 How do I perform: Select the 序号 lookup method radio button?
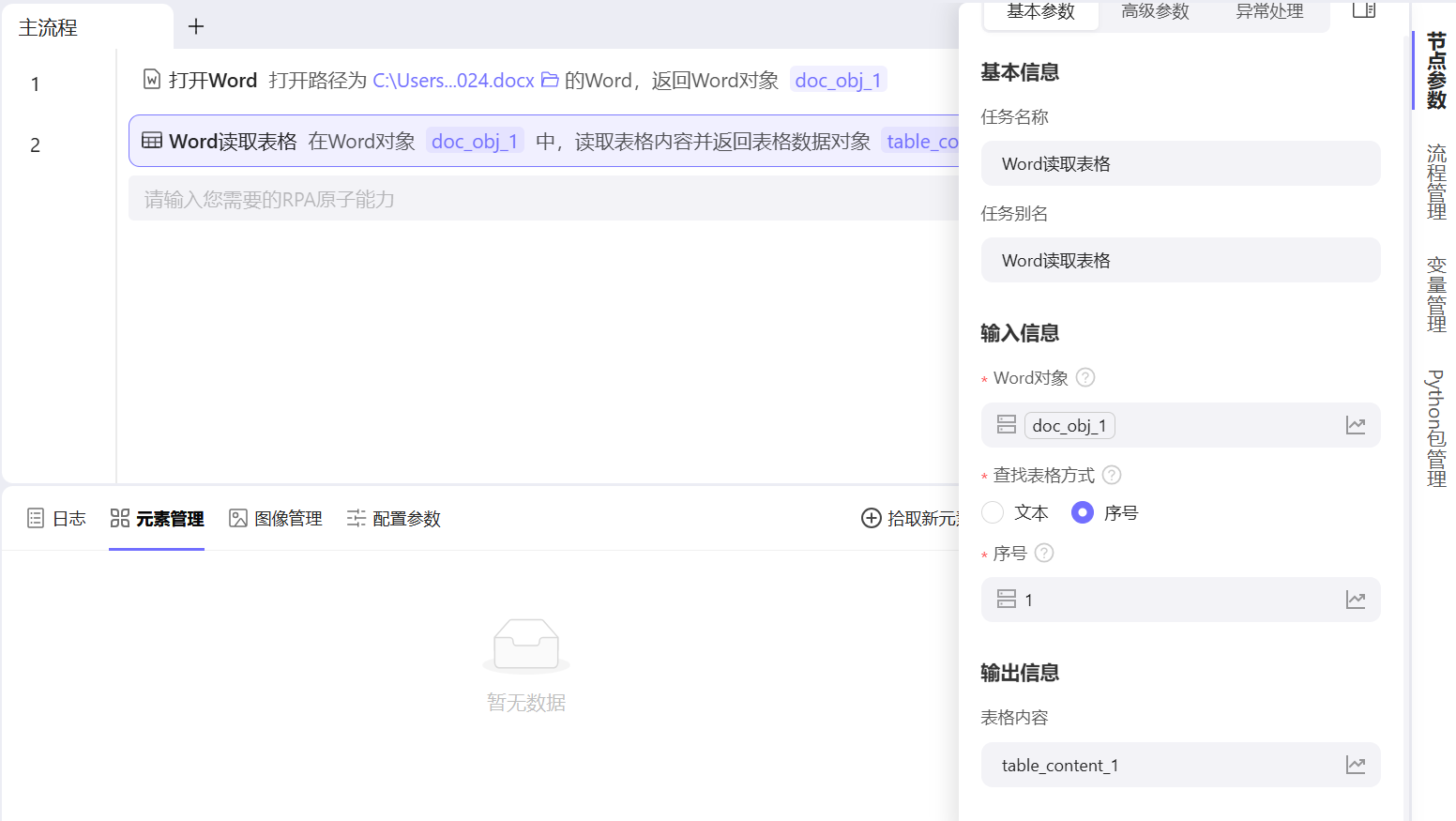pos(1084,512)
